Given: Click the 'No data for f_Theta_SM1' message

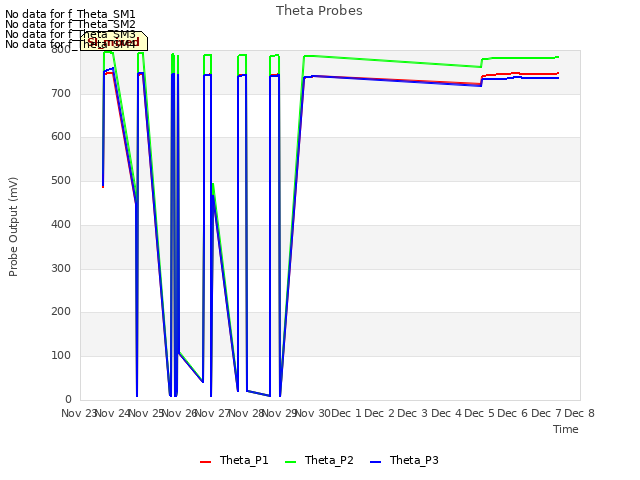Looking at the screenshot, I should [x=70, y=14].
